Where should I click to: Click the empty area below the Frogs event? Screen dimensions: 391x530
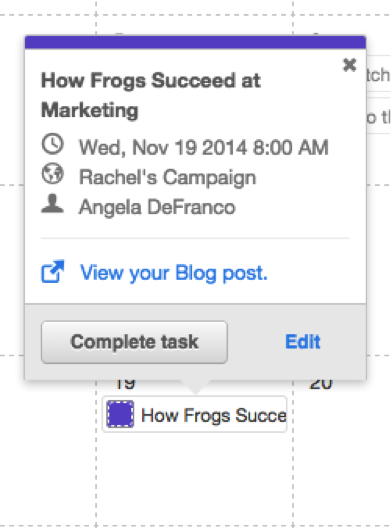pyautogui.click(x=194, y=478)
